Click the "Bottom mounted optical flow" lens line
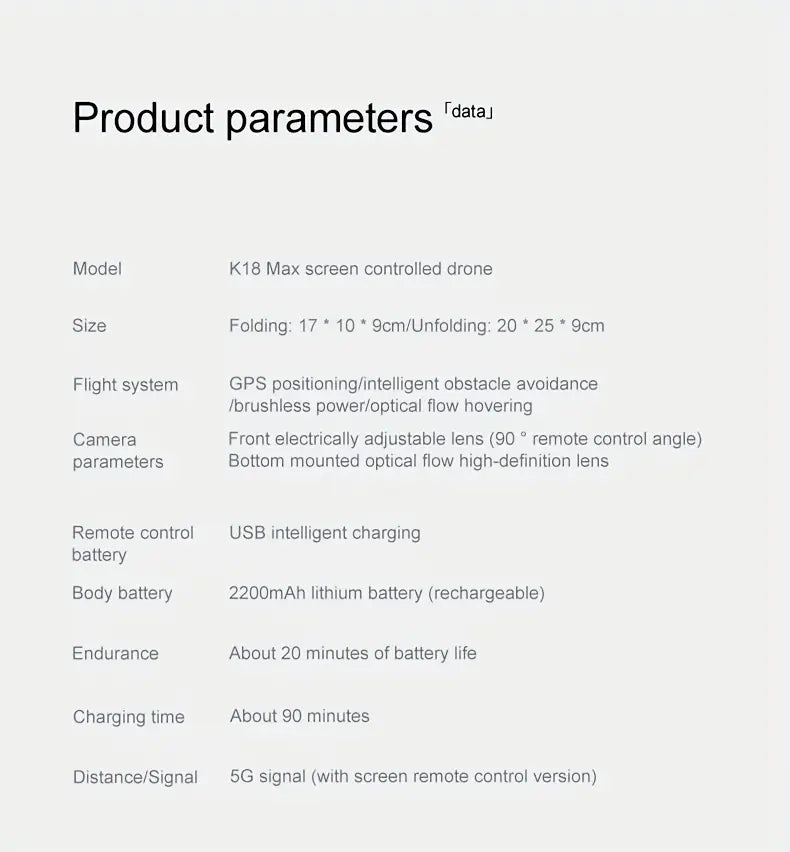 418,461
